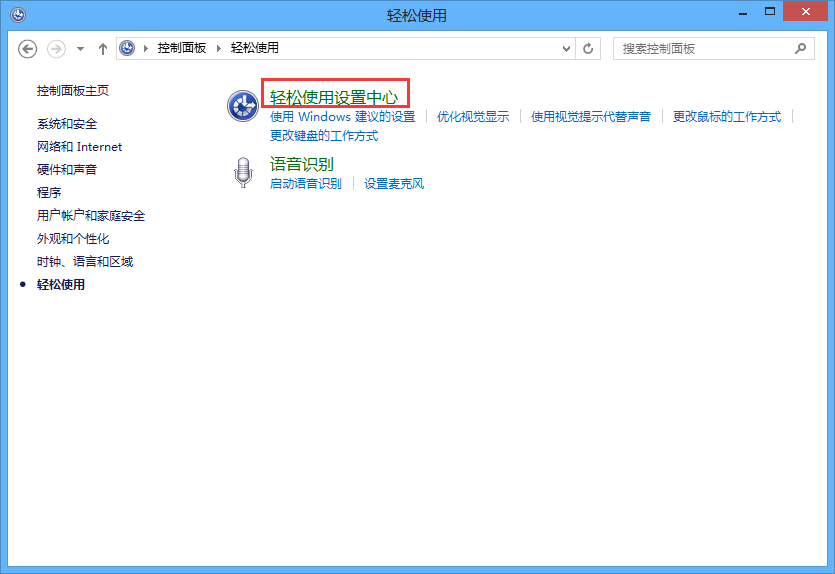The width and height of the screenshot is (835, 574).
Task: Open recent locations dropdown arrow
Action: coord(80,49)
